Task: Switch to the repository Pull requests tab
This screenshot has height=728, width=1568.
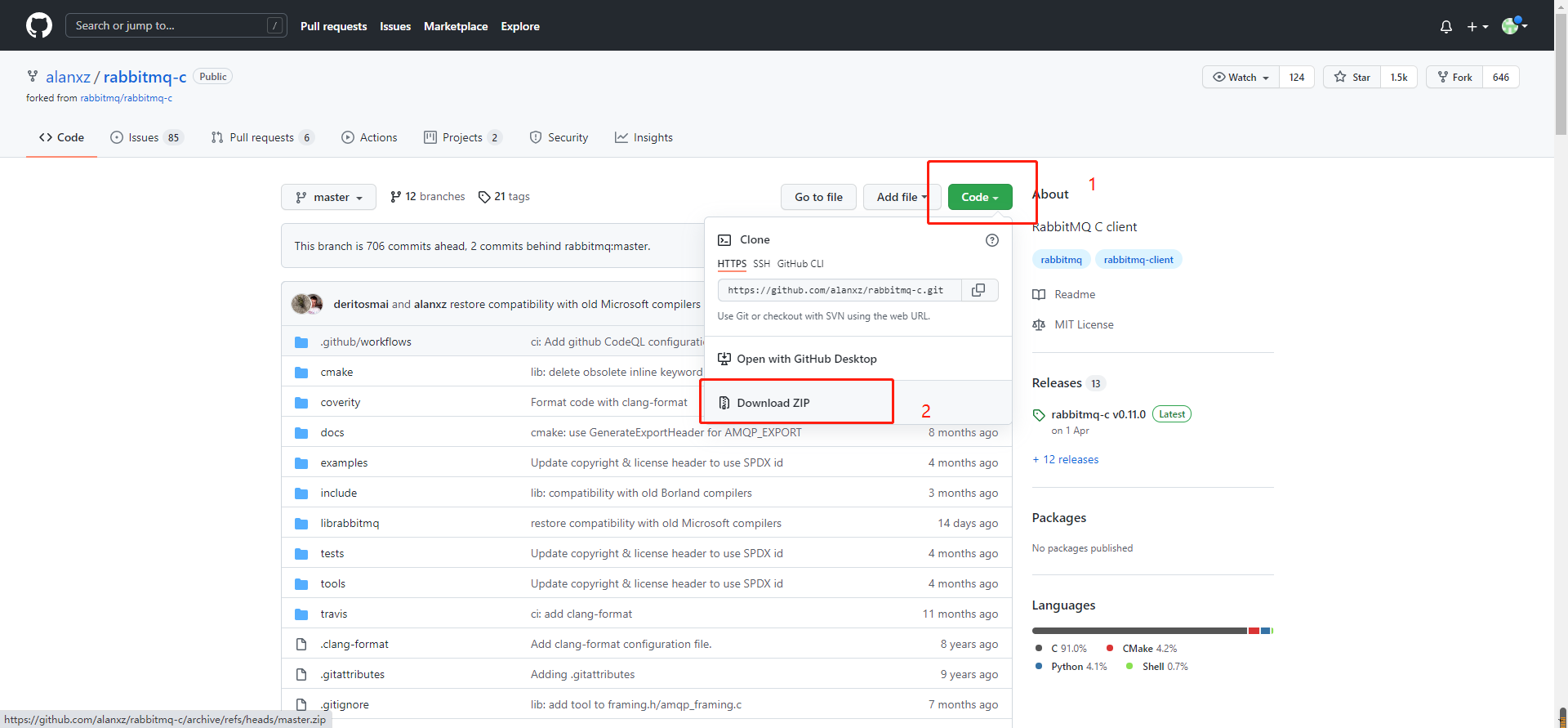Action: 262,137
